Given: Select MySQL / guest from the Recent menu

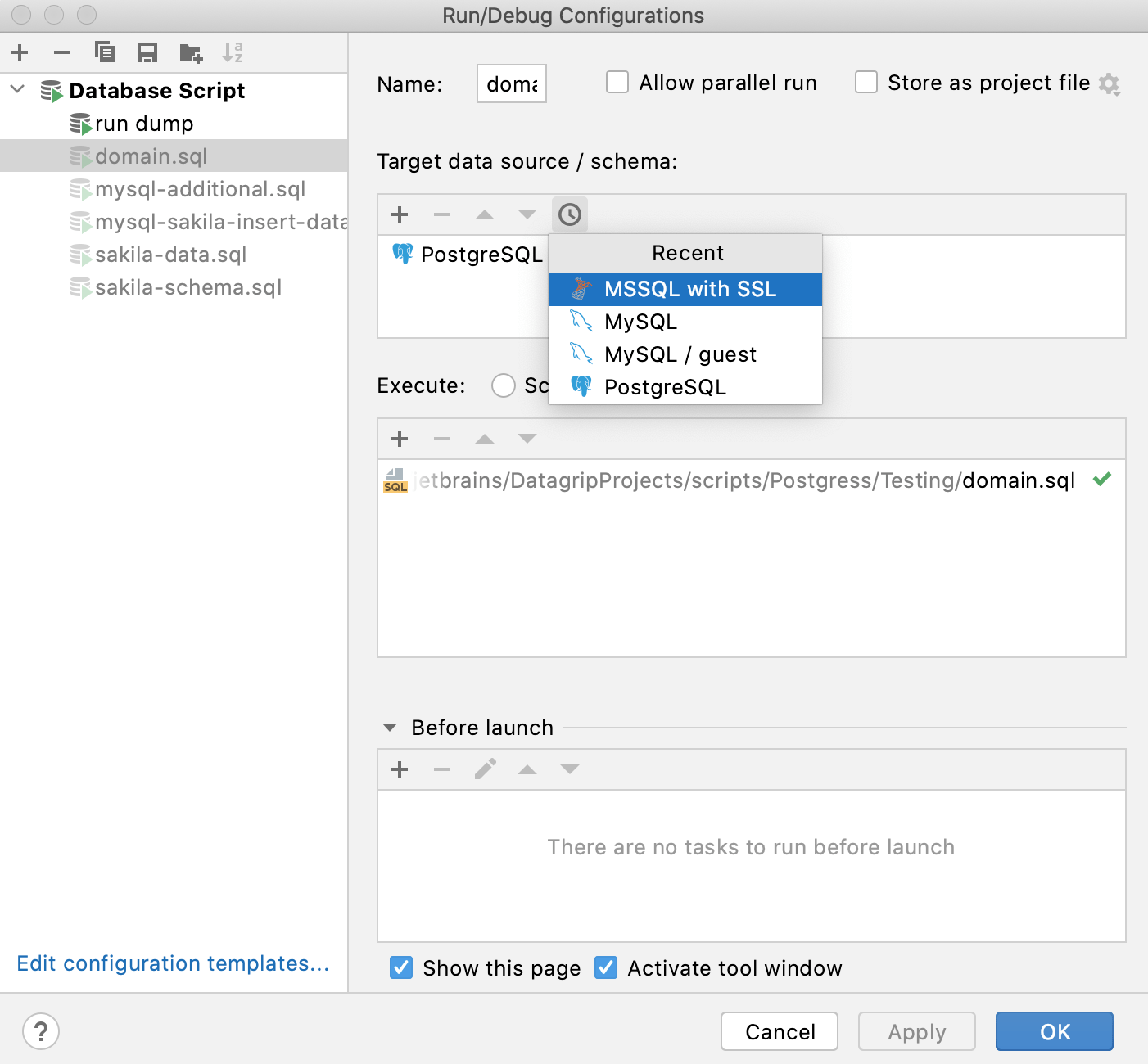Looking at the screenshot, I should [680, 354].
